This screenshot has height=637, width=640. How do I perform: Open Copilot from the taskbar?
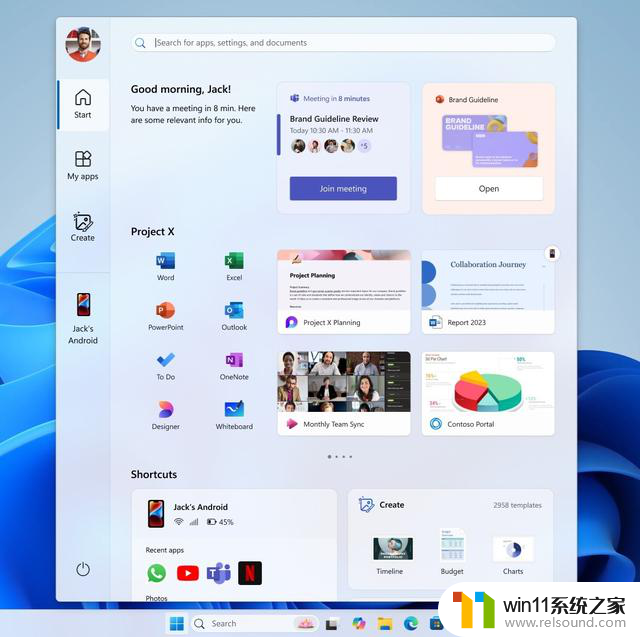pyautogui.click(x=359, y=623)
